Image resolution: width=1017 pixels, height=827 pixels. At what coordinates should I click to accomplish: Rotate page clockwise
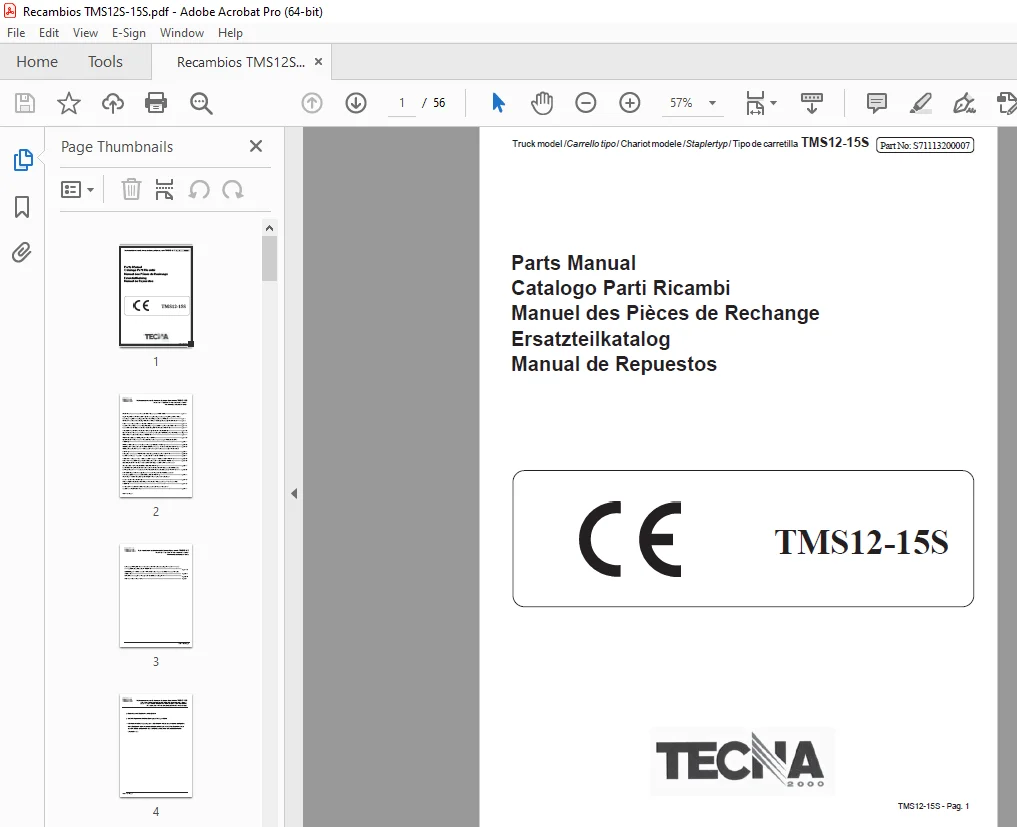pyautogui.click(x=232, y=189)
